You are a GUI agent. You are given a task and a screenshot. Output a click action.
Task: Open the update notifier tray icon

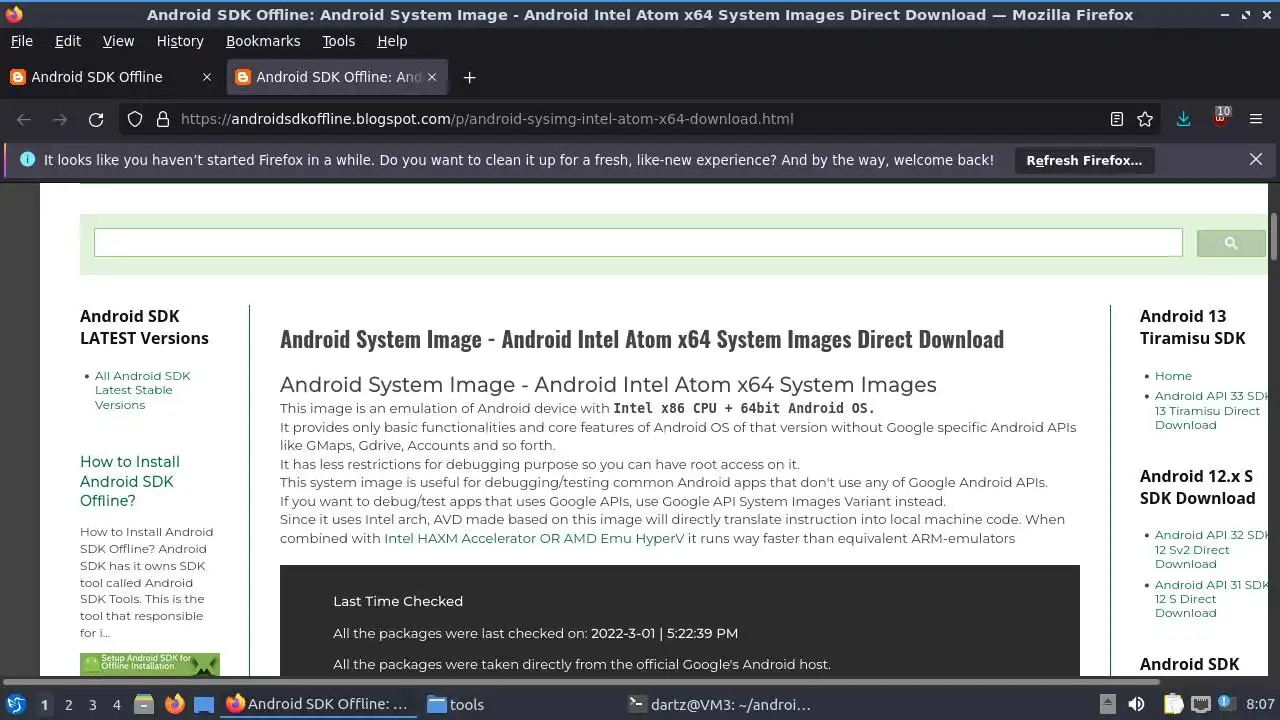(x=1225, y=704)
